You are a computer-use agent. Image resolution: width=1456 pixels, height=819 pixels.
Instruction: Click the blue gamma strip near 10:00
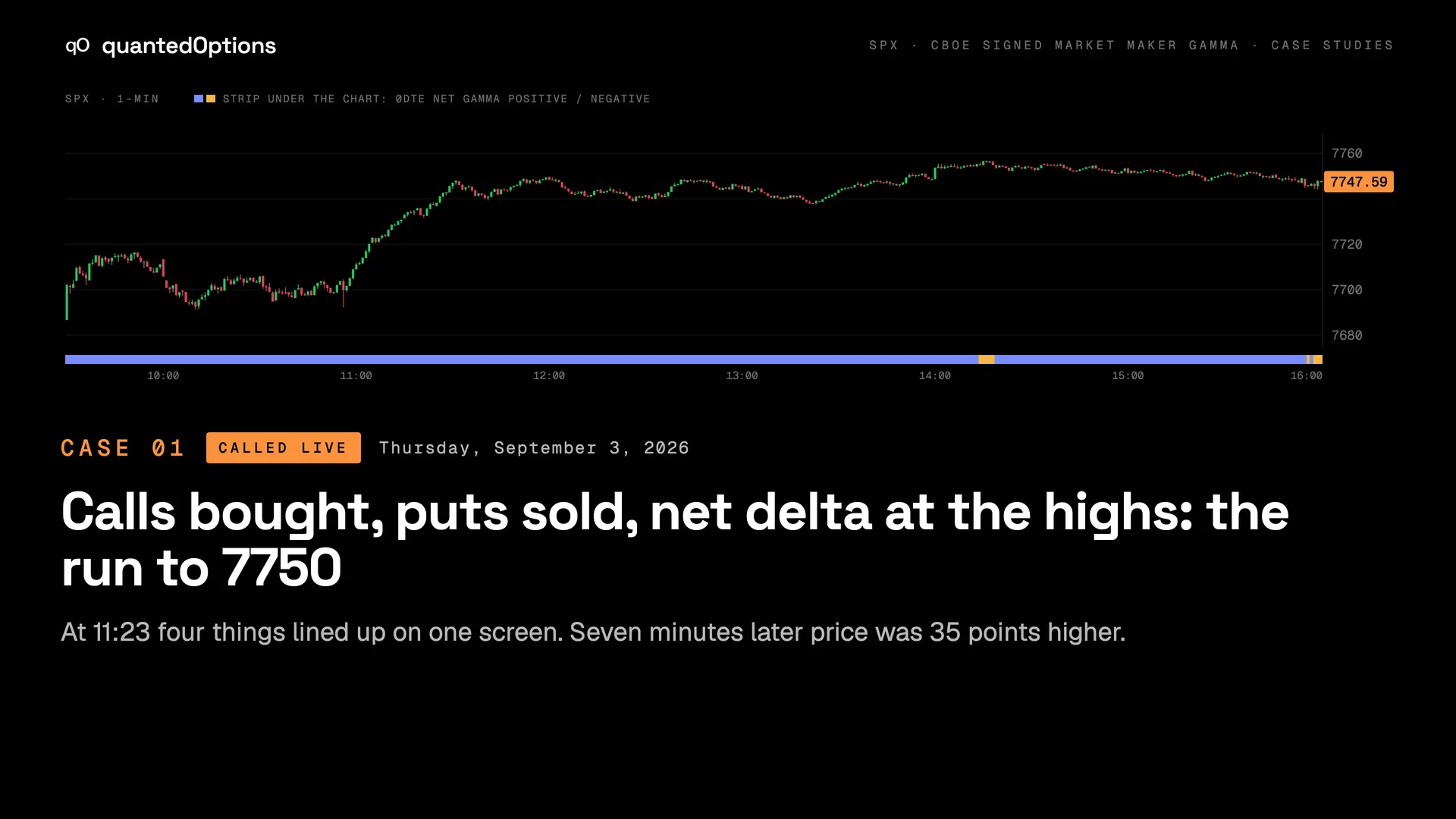163,359
